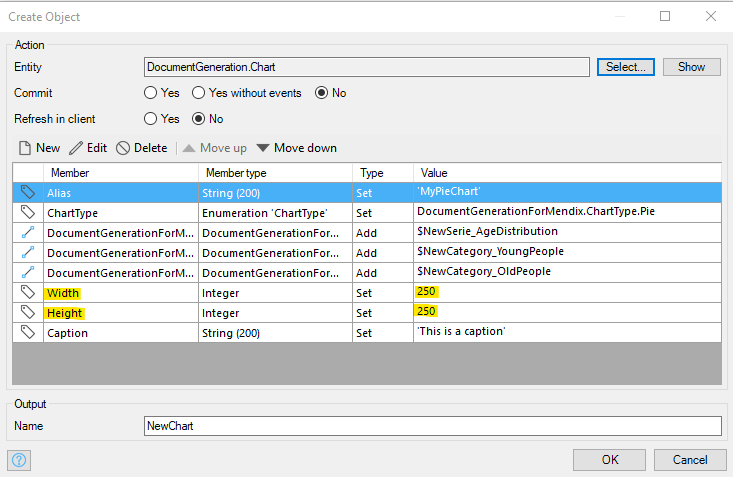This screenshot has width=733, height=477.
Task: Move selected member down
Action: coord(296,148)
